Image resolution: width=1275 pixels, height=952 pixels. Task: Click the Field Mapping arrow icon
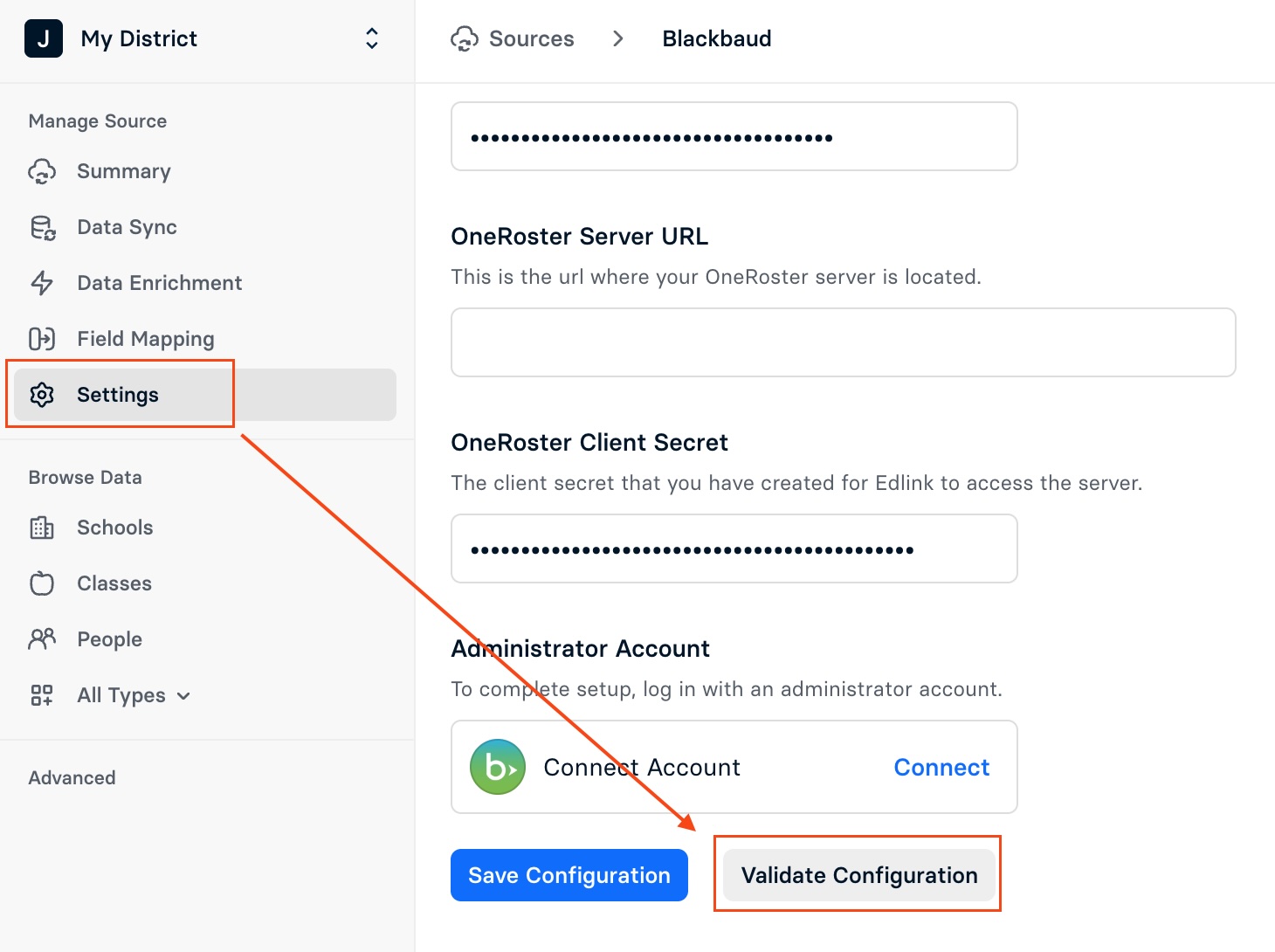click(x=42, y=339)
